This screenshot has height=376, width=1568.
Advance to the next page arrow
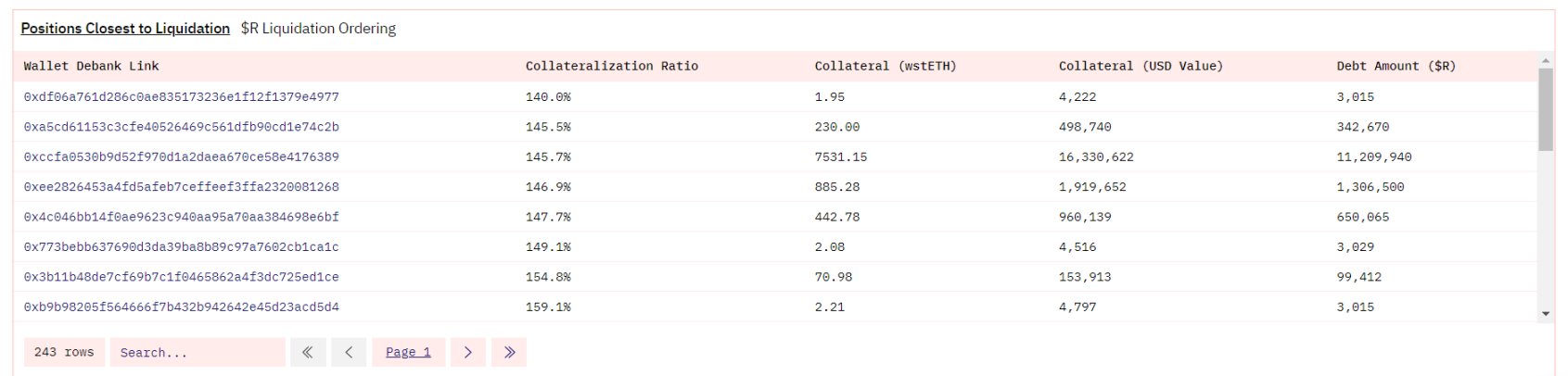(468, 352)
